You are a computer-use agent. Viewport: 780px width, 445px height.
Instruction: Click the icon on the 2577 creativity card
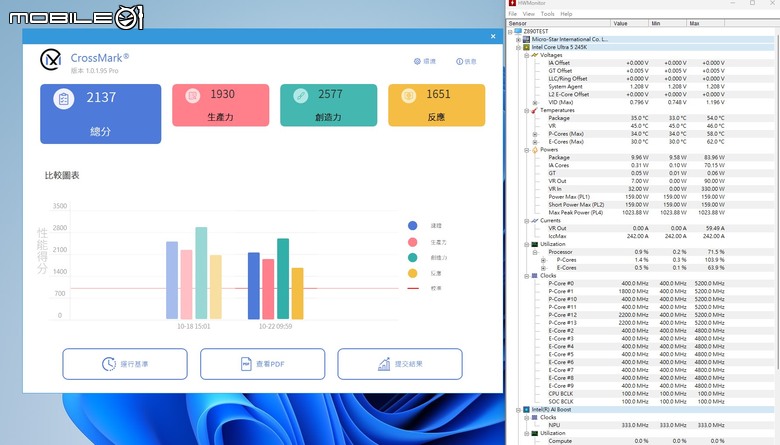pyautogui.click(x=300, y=95)
